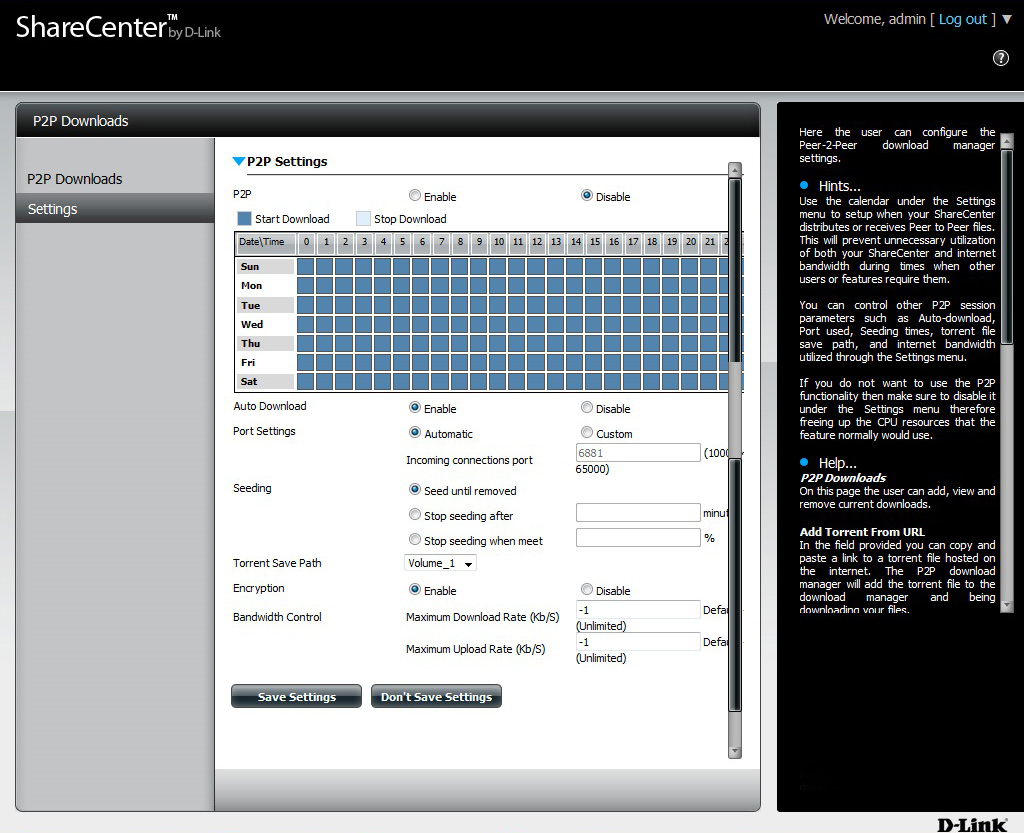Click the incoming connections port field
Viewport: 1024px width, 833px height.
(x=638, y=452)
